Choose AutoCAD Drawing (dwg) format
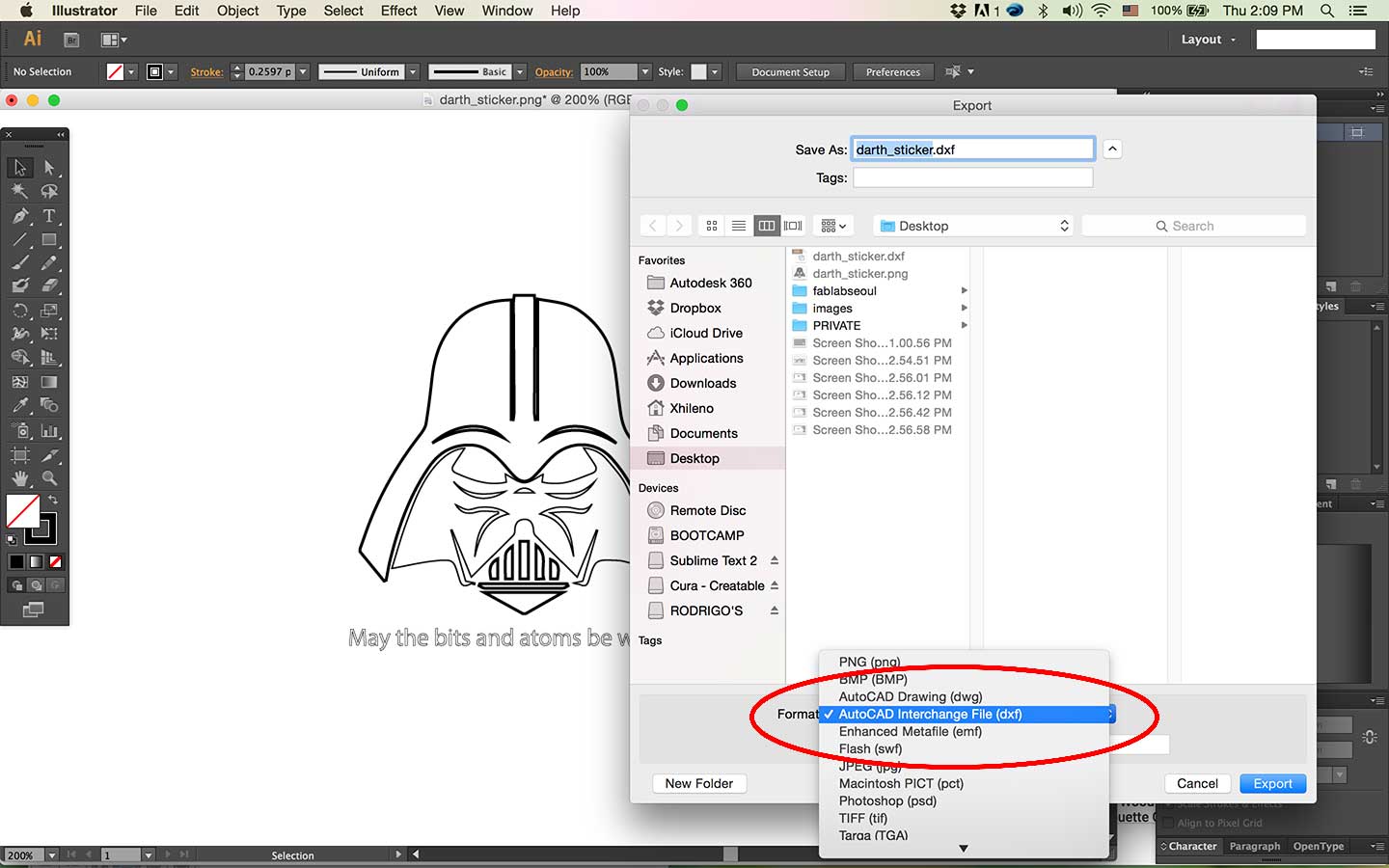 (x=911, y=696)
